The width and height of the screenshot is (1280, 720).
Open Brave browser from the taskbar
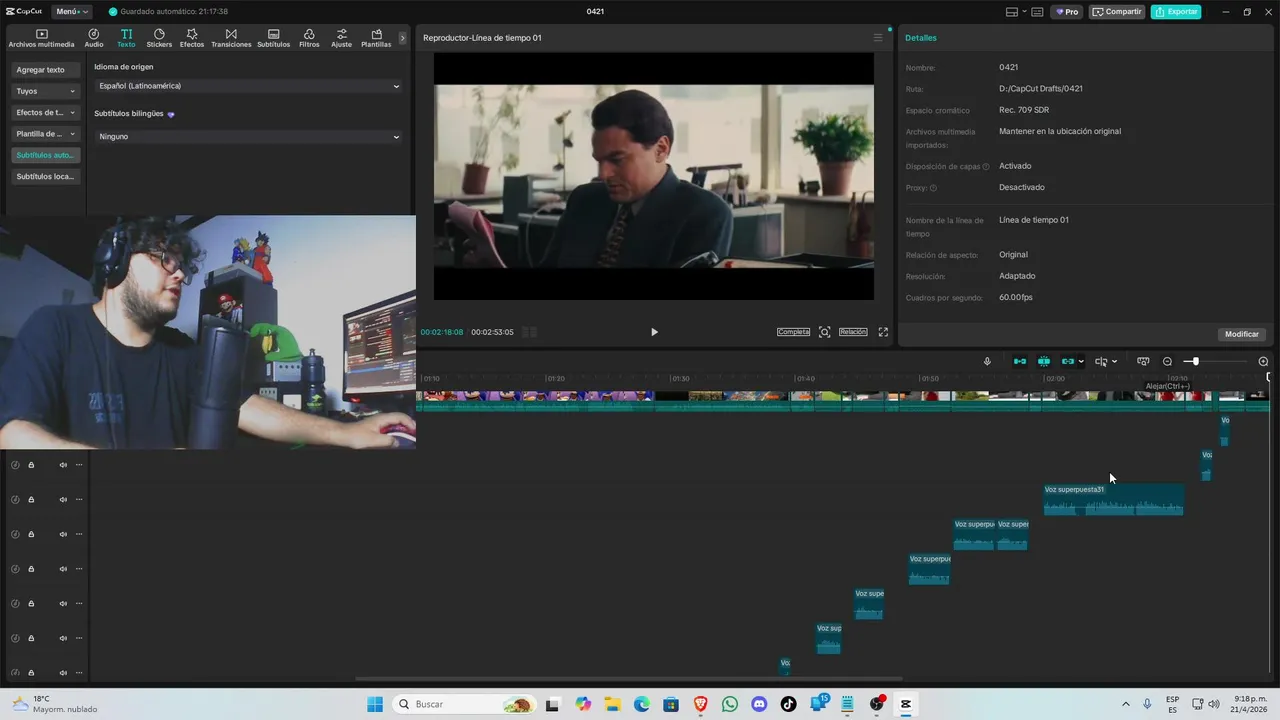(x=701, y=704)
